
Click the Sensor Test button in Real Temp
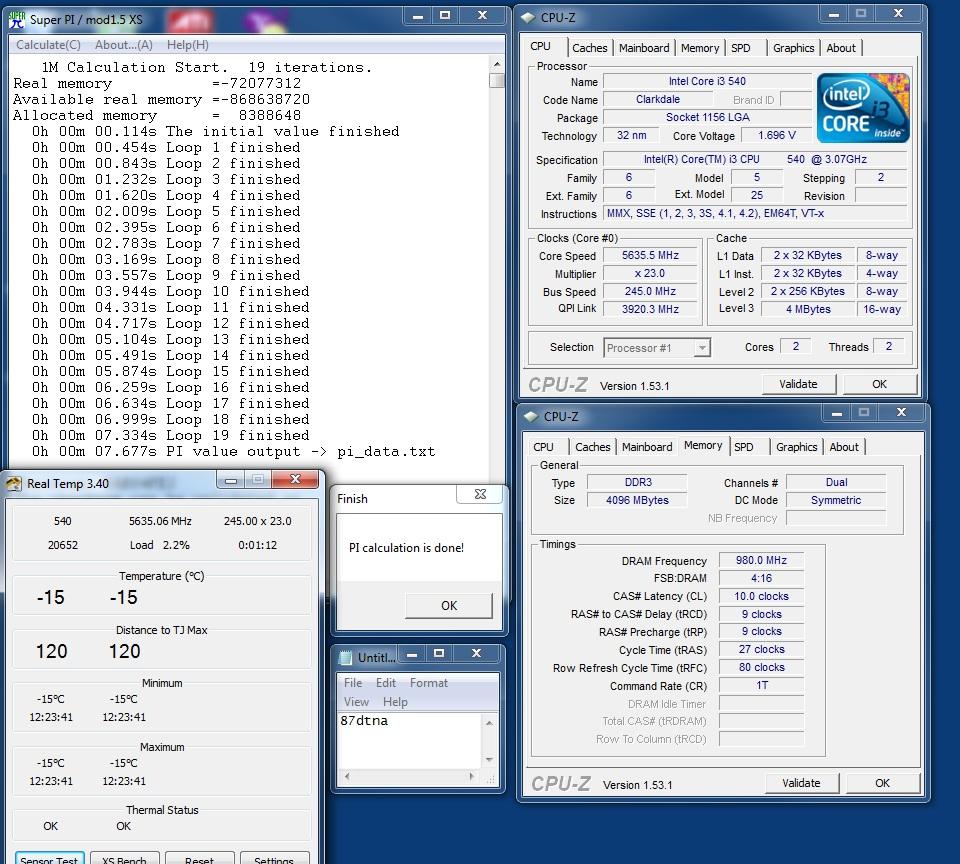coord(49,857)
